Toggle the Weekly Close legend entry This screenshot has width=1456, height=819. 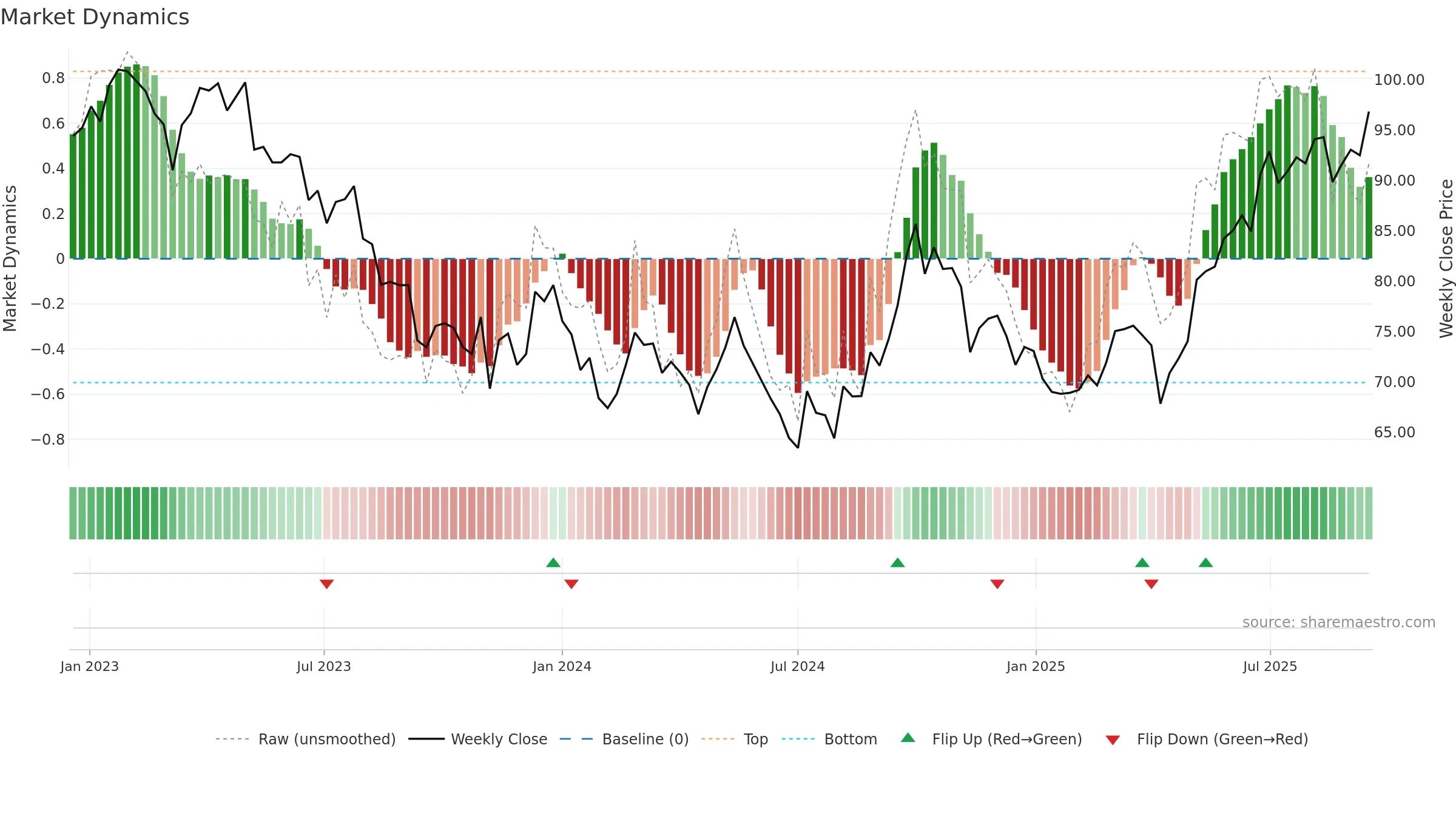coord(477,739)
